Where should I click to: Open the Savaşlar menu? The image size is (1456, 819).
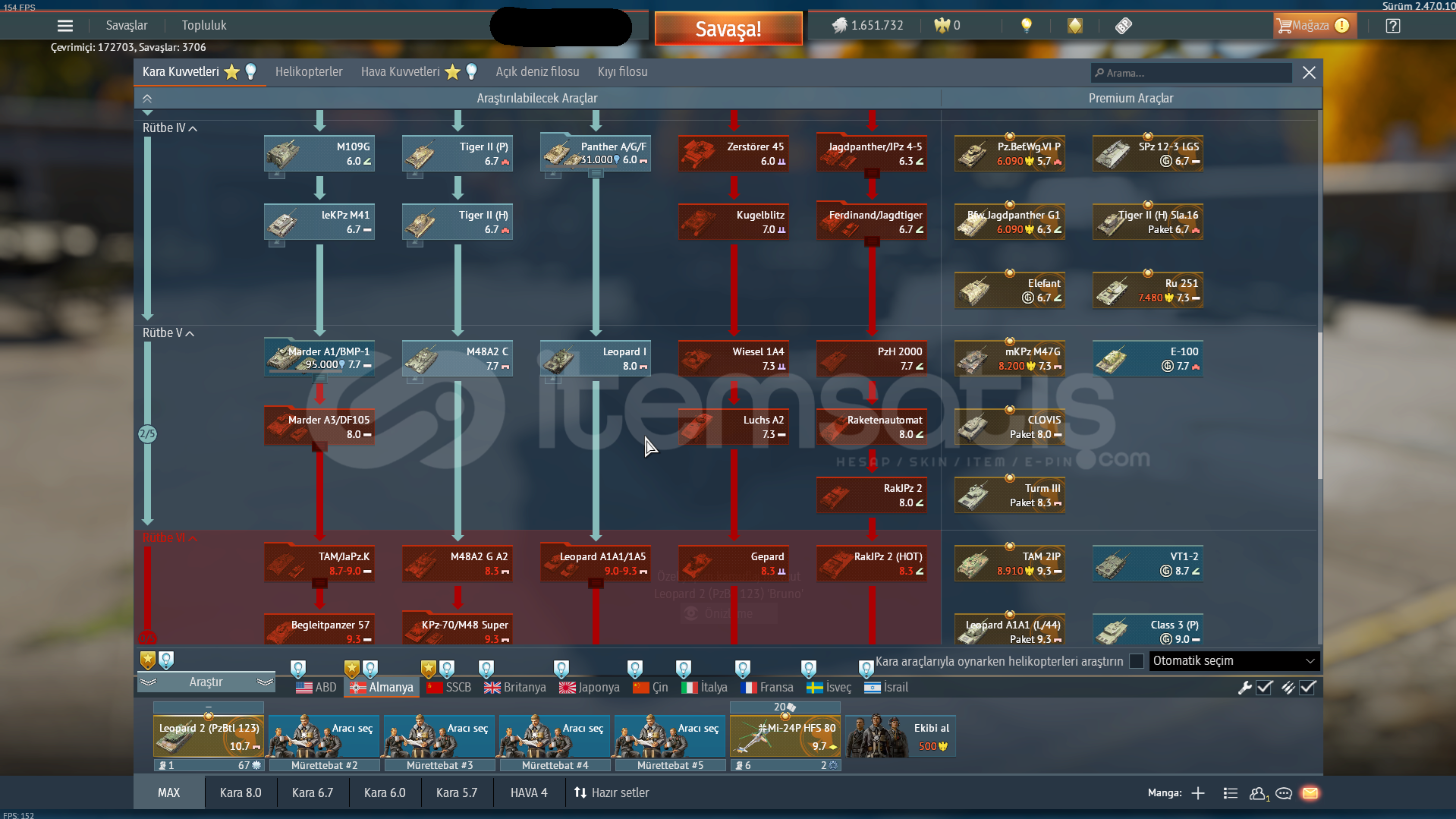pos(127,25)
